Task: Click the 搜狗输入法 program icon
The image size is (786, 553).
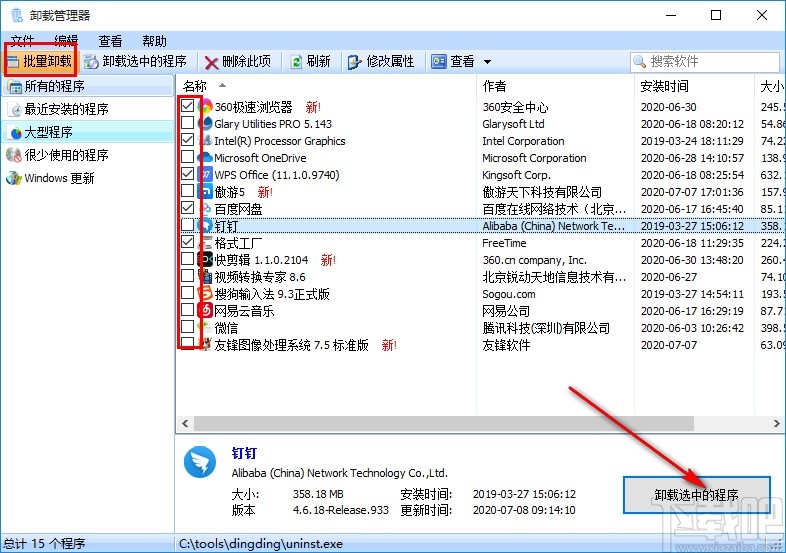Action: 206,294
